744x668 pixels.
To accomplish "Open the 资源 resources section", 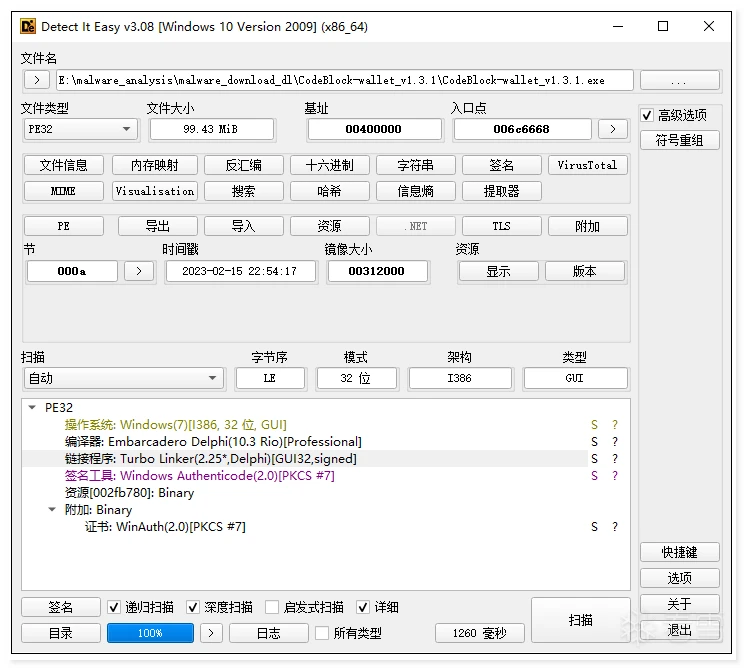I will pyautogui.click(x=329, y=226).
